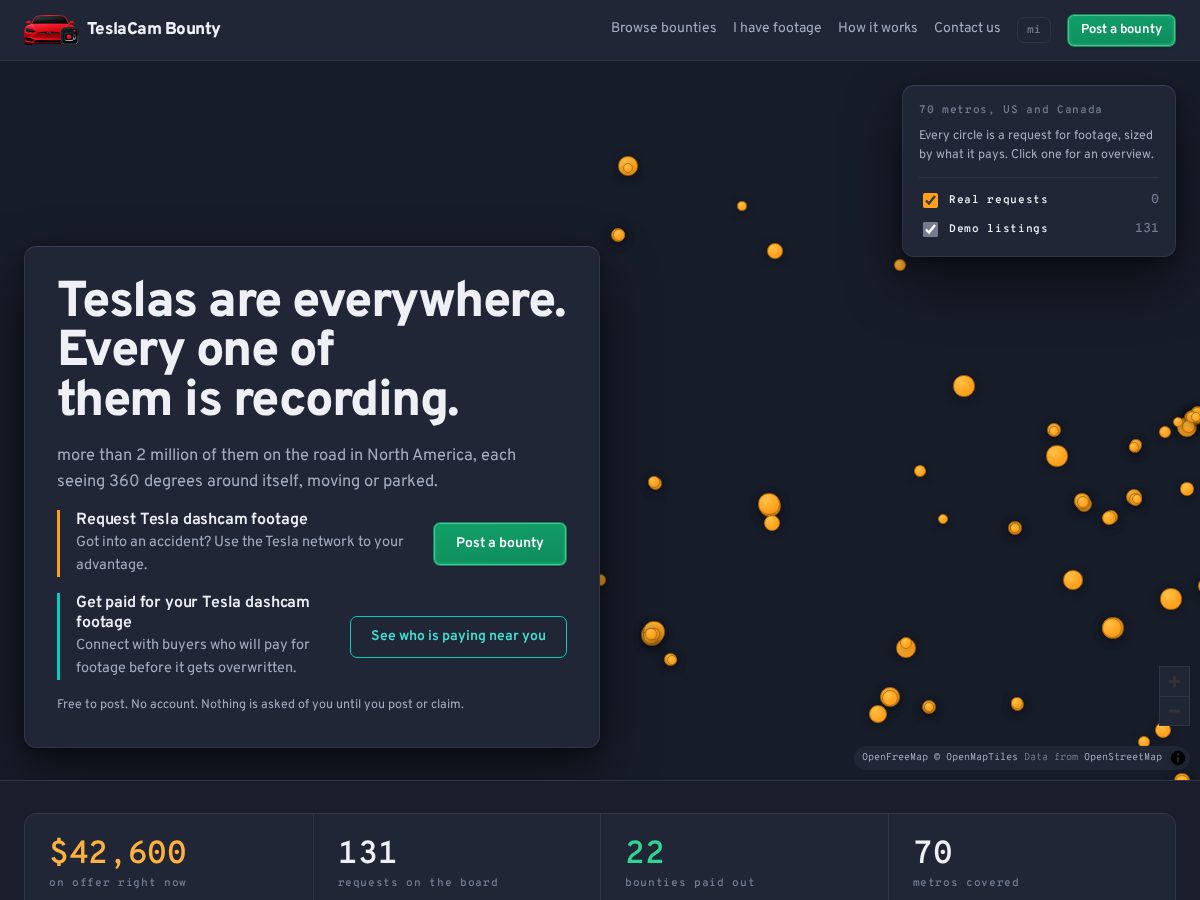
Task: Click the 70 metros, US and Canada label
Action: tap(1011, 110)
